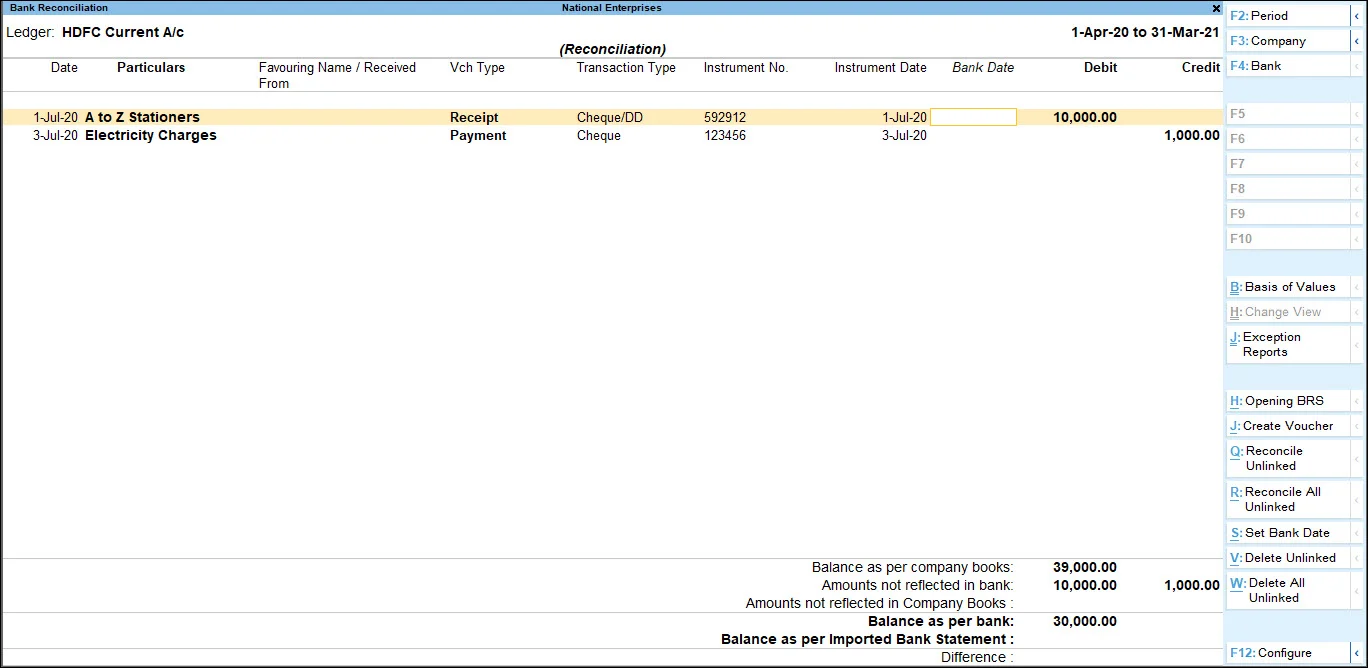Screen dimensions: 1368x668
Task: Run Q: Reconcile Unlinked
Action: coord(1288,458)
